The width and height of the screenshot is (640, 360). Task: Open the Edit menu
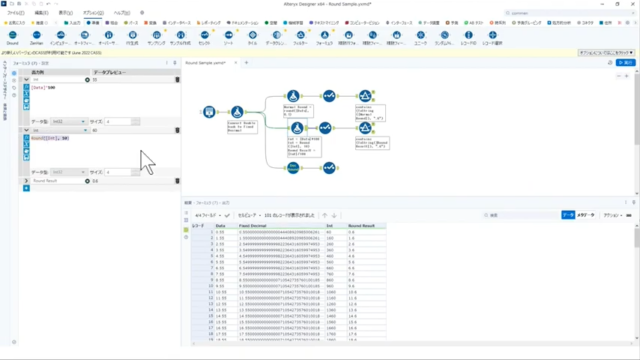click(x=41, y=13)
